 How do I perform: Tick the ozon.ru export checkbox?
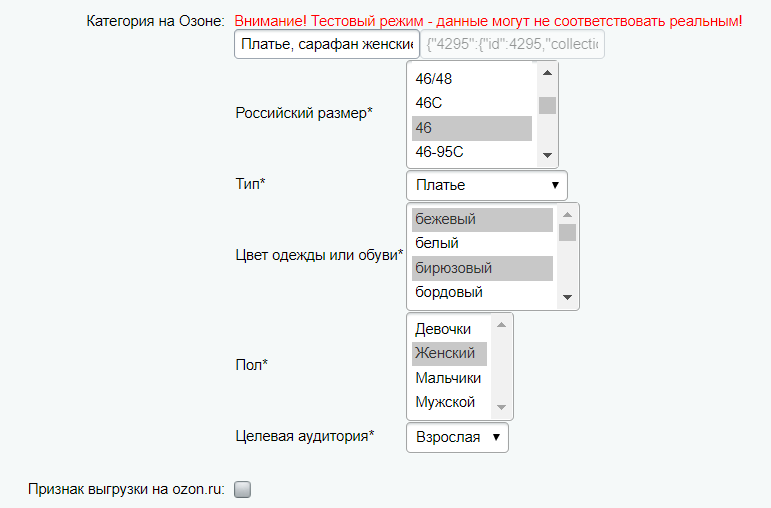click(242, 490)
